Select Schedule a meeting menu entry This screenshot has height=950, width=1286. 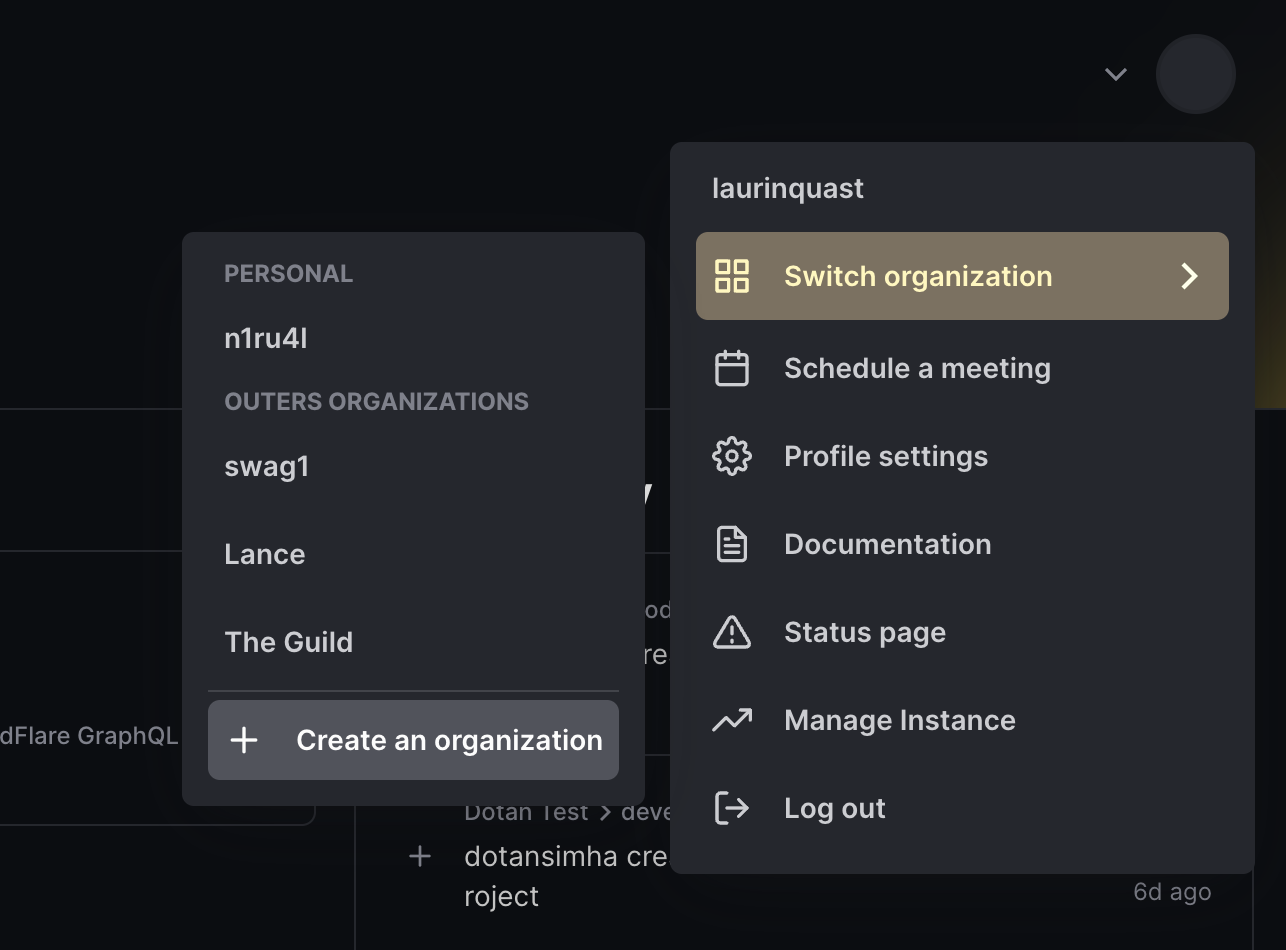point(917,368)
